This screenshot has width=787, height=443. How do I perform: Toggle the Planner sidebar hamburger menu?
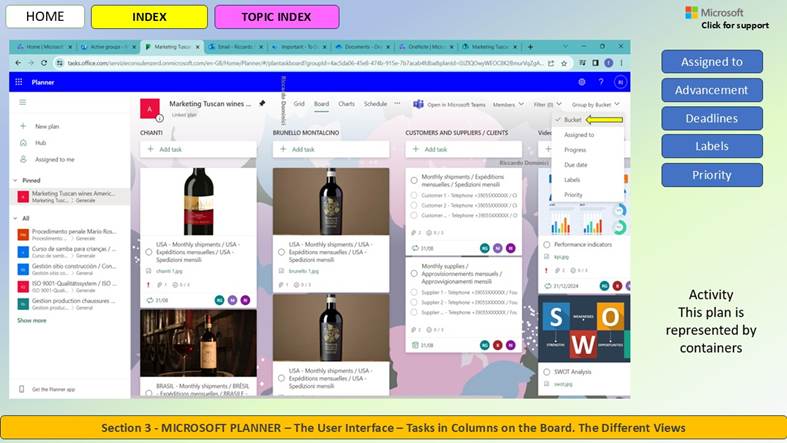pos(23,102)
